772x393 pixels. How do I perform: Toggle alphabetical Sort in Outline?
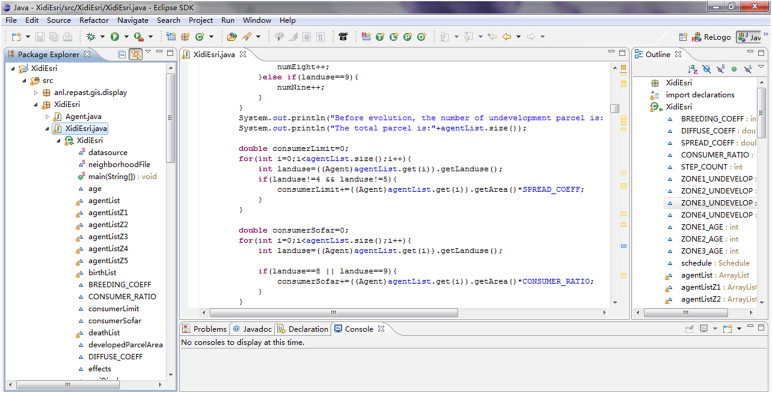pyautogui.click(x=693, y=69)
